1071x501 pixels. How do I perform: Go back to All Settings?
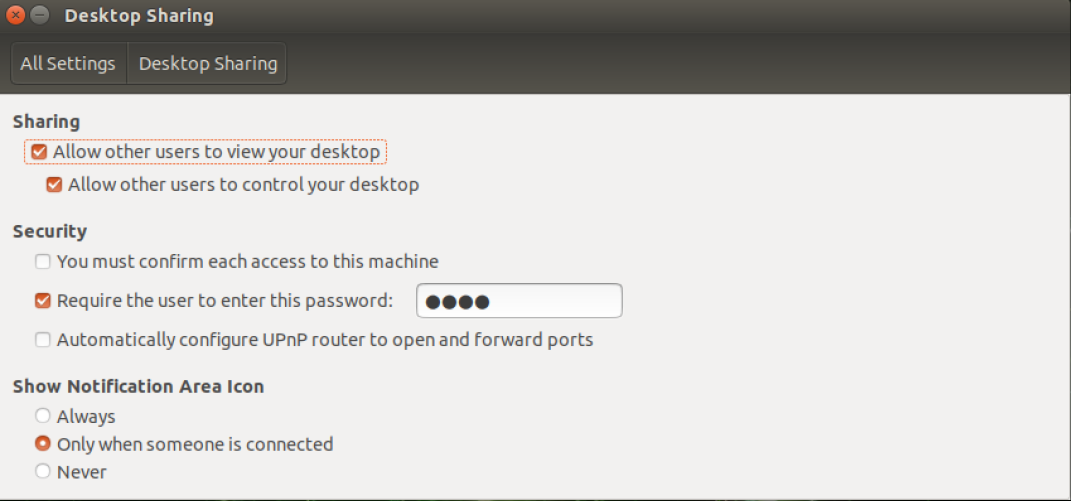tap(68, 63)
